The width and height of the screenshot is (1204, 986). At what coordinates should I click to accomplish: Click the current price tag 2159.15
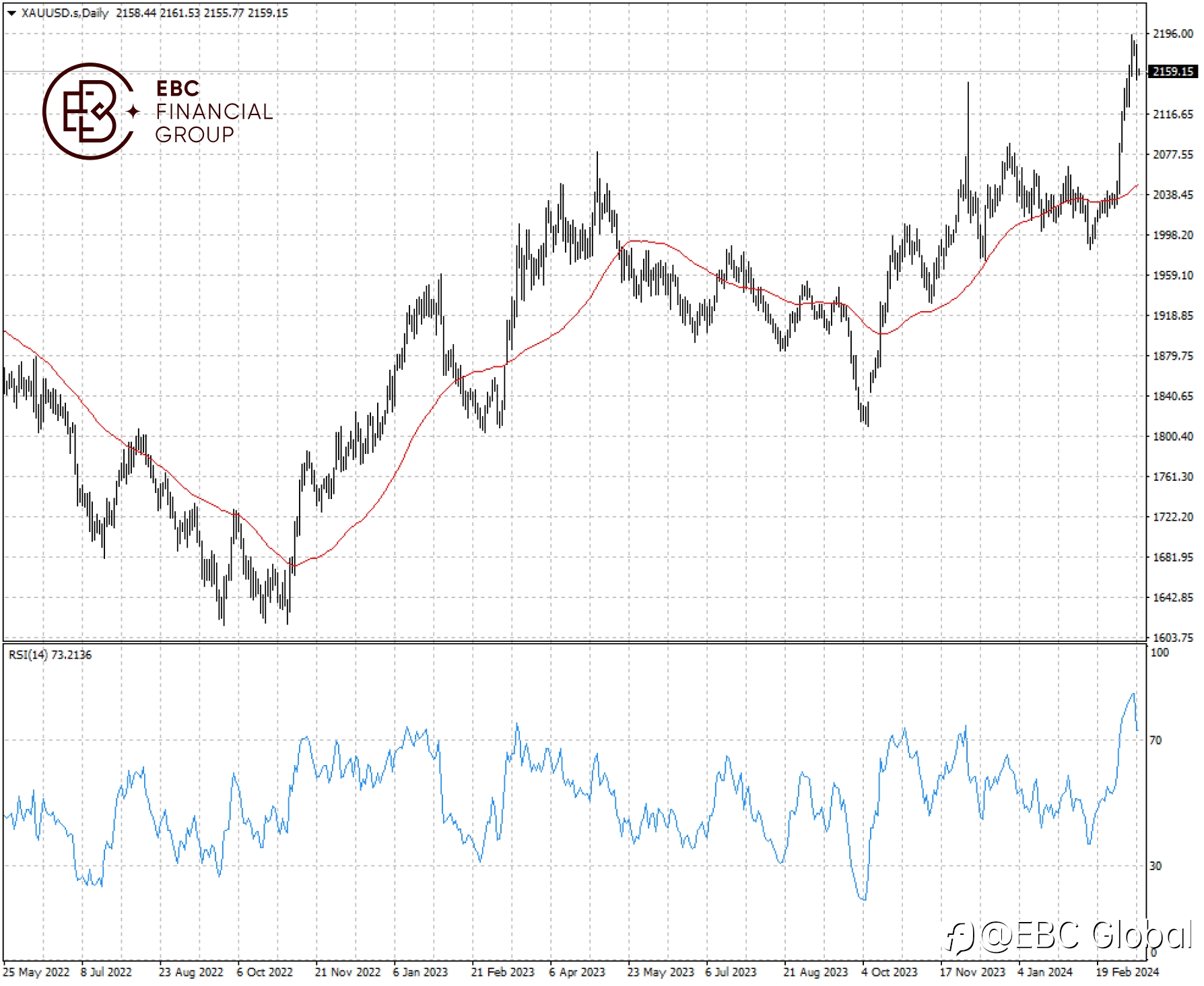1173,71
